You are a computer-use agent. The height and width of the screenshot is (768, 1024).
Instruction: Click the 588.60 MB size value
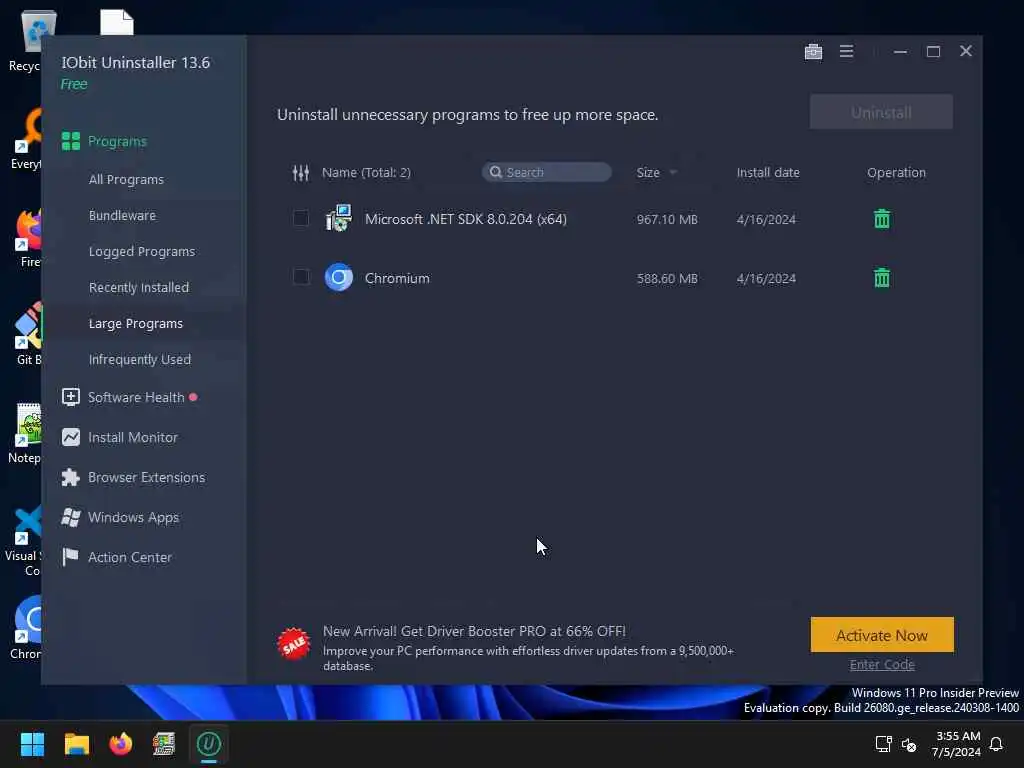[x=667, y=279]
